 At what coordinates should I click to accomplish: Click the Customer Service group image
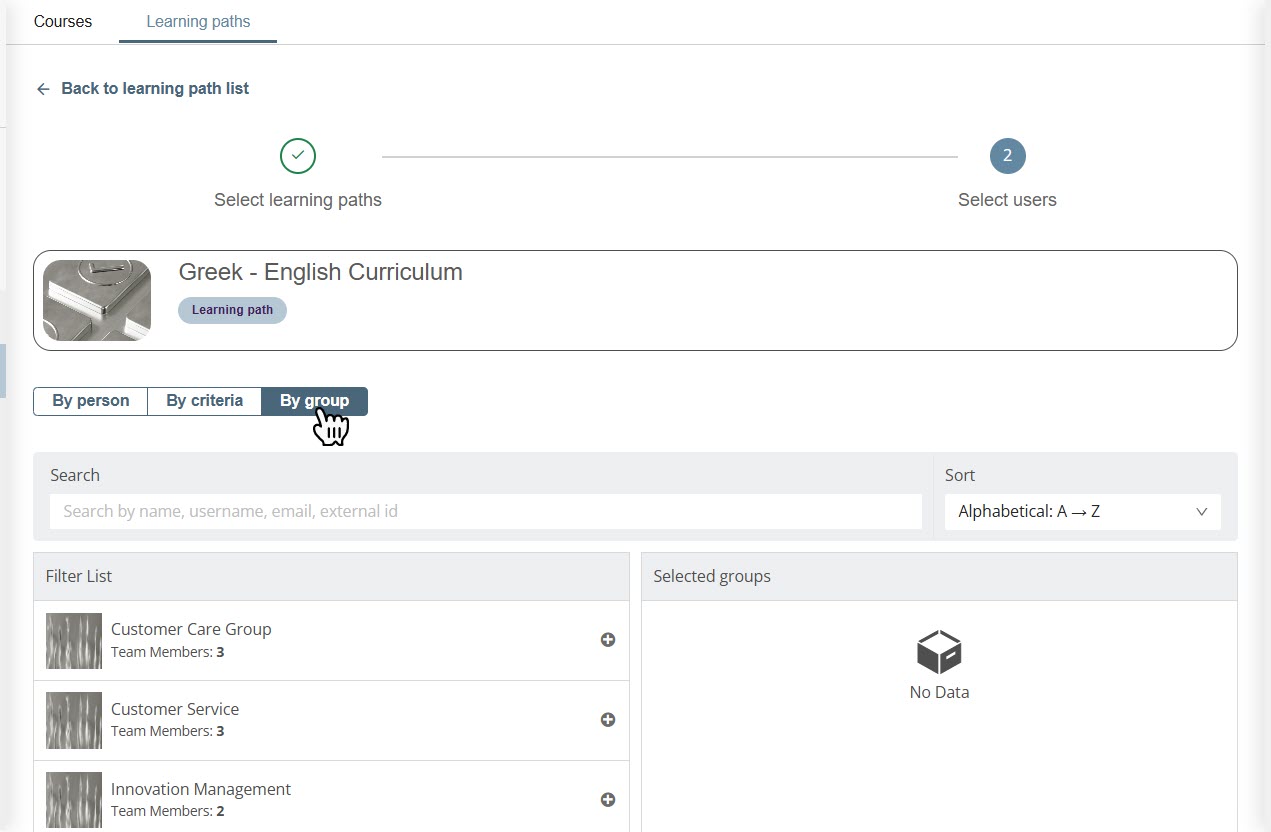[x=74, y=720]
